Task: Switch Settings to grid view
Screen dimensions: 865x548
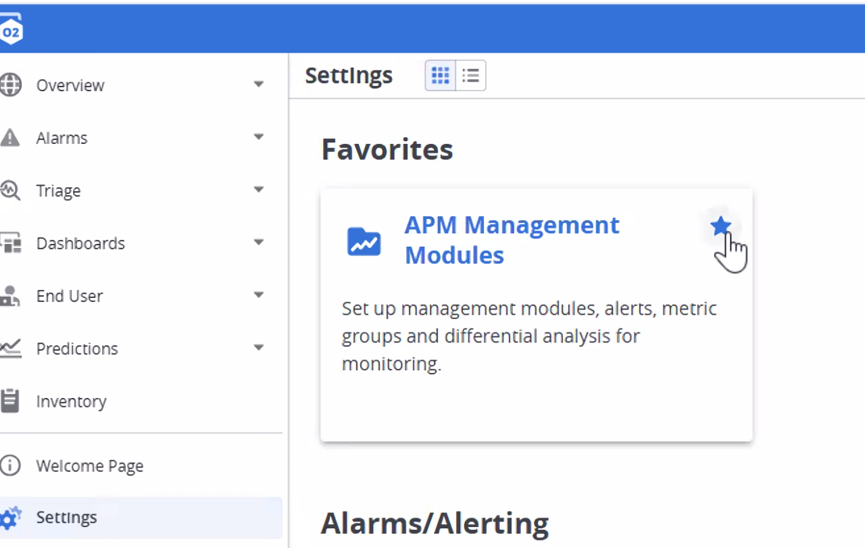Action: click(440, 75)
